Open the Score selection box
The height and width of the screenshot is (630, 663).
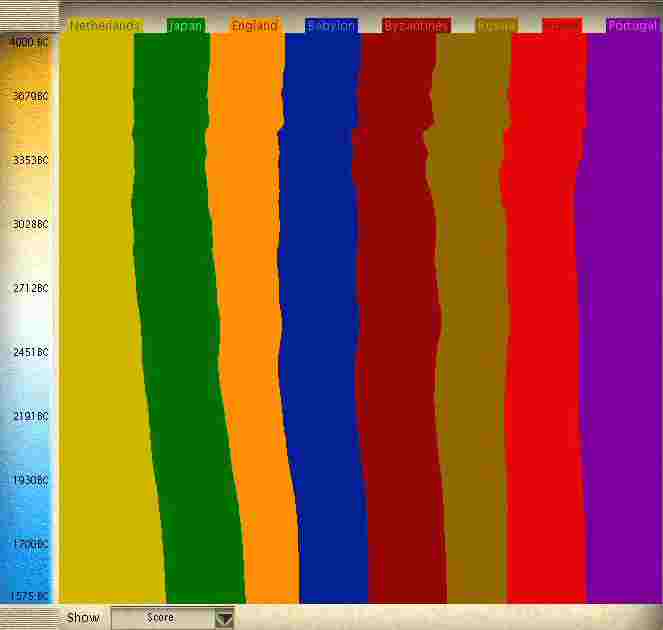[x=162, y=618]
